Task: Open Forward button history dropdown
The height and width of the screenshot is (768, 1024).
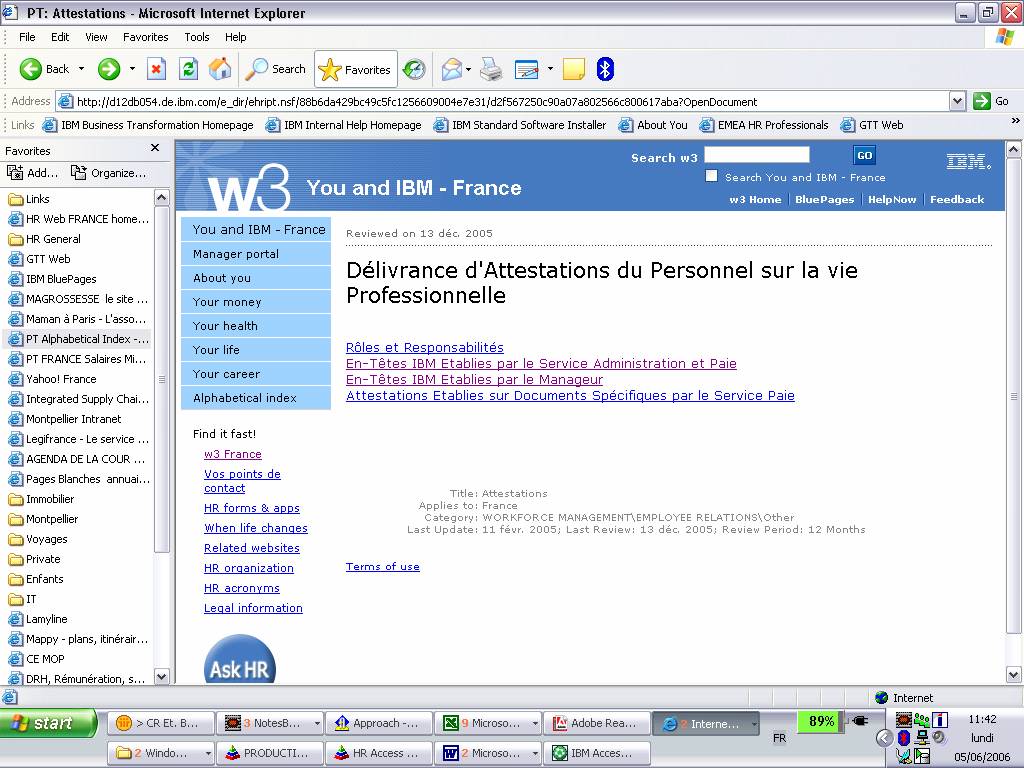Action: coord(132,69)
